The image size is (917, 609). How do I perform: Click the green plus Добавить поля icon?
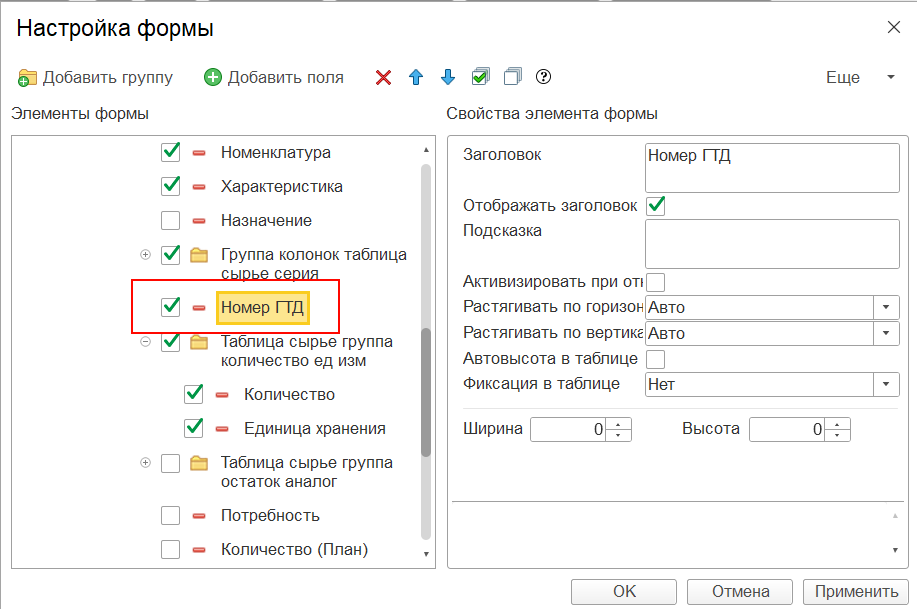(213, 77)
